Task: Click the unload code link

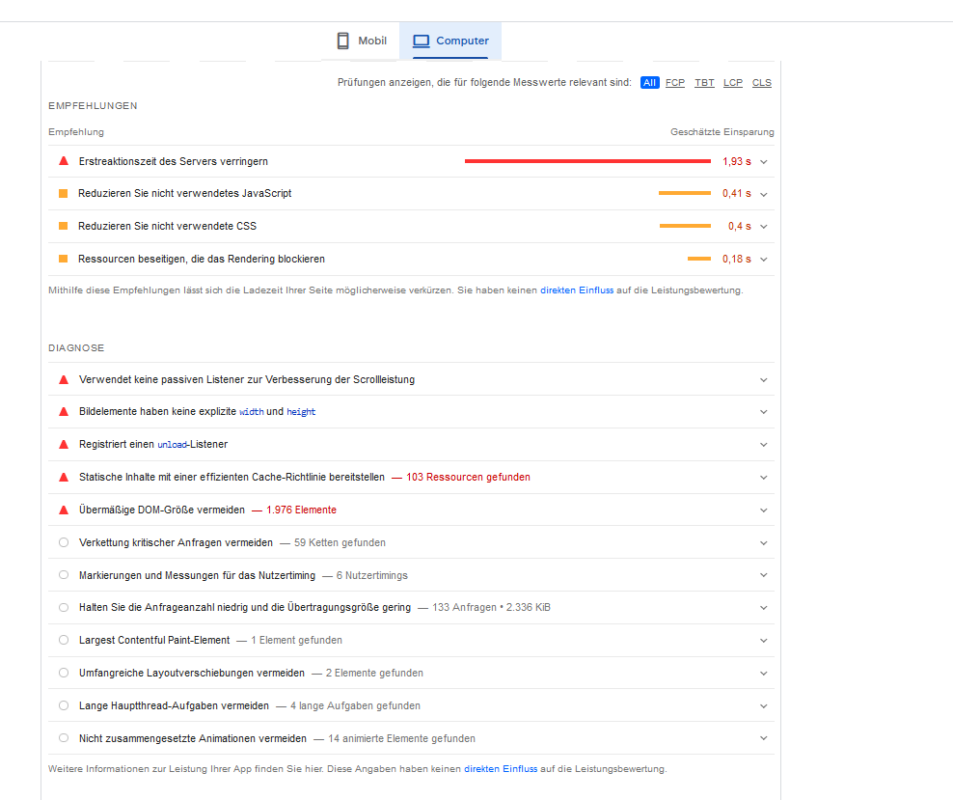Action: pos(172,445)
